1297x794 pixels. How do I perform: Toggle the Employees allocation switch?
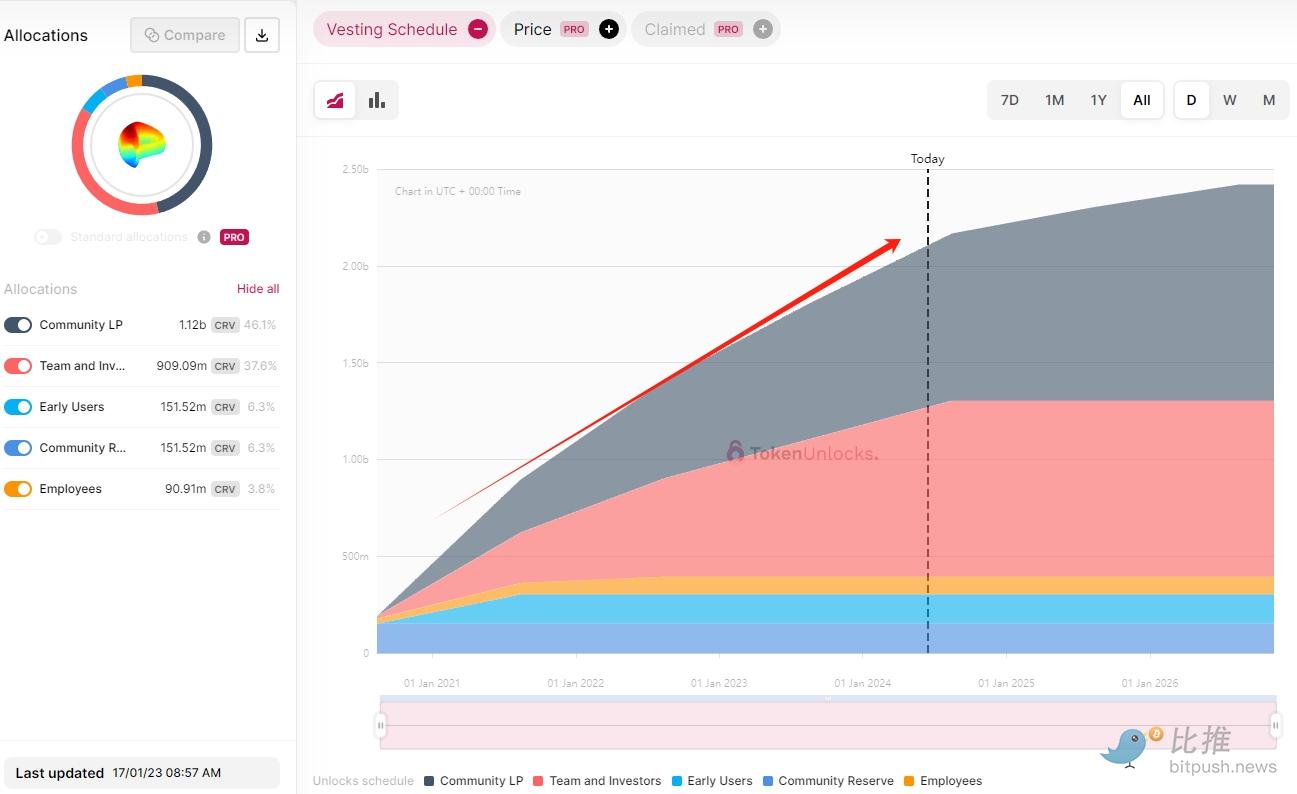[x=18, y=489]
